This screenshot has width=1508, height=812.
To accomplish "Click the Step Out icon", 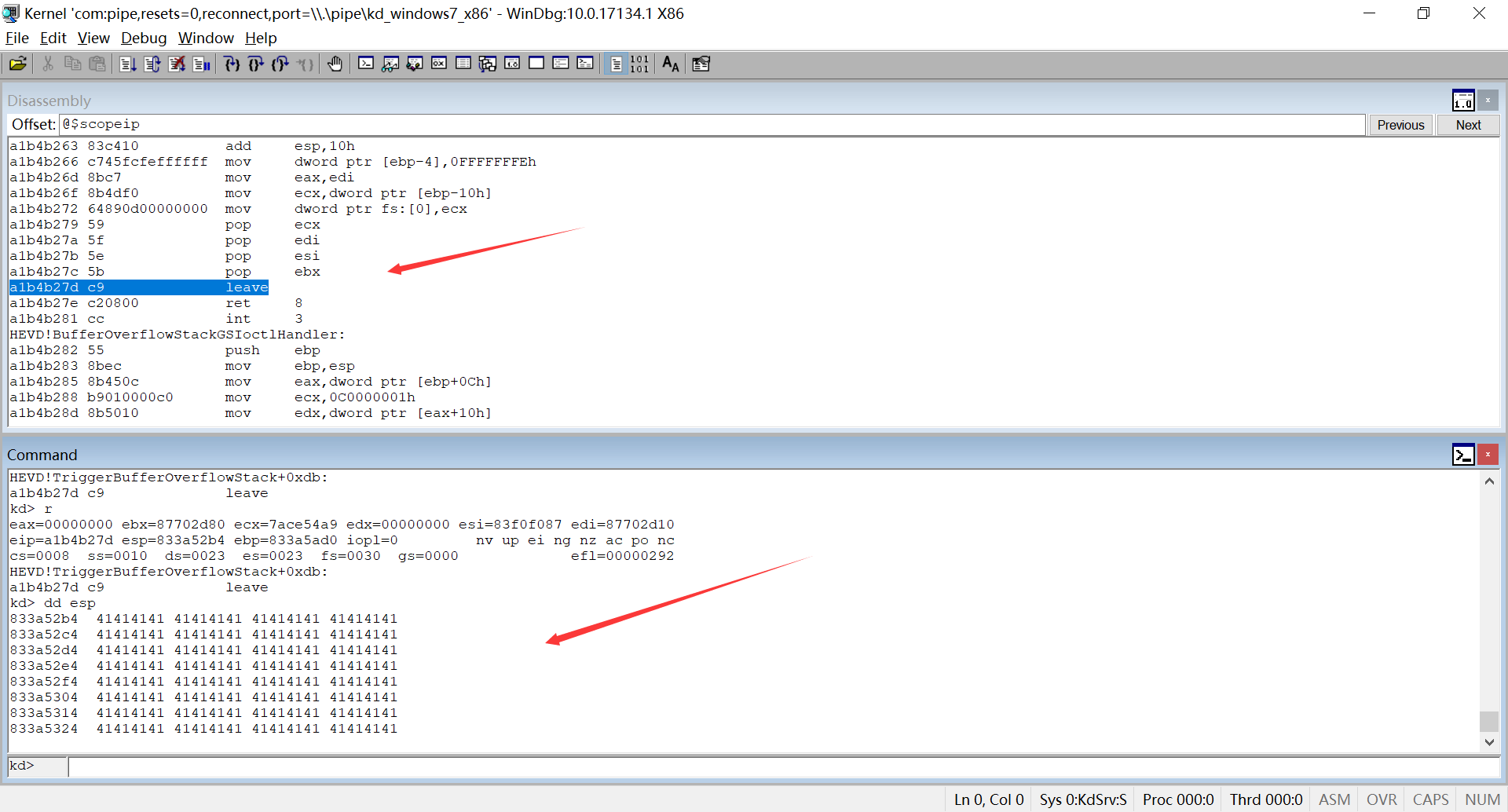I will pyautogui.click(x=280, y=64).
